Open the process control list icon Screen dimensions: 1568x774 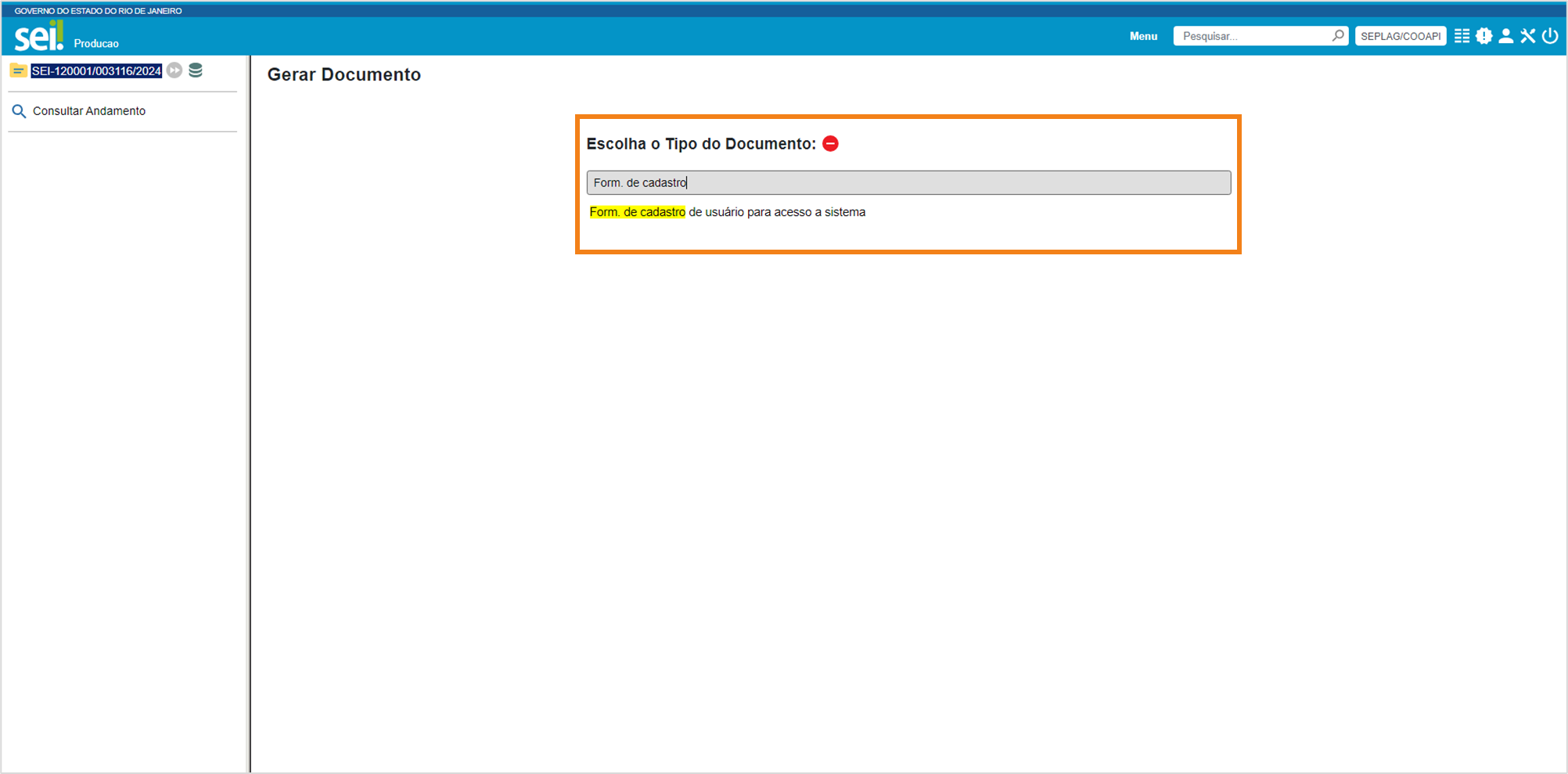point(1462,36)
